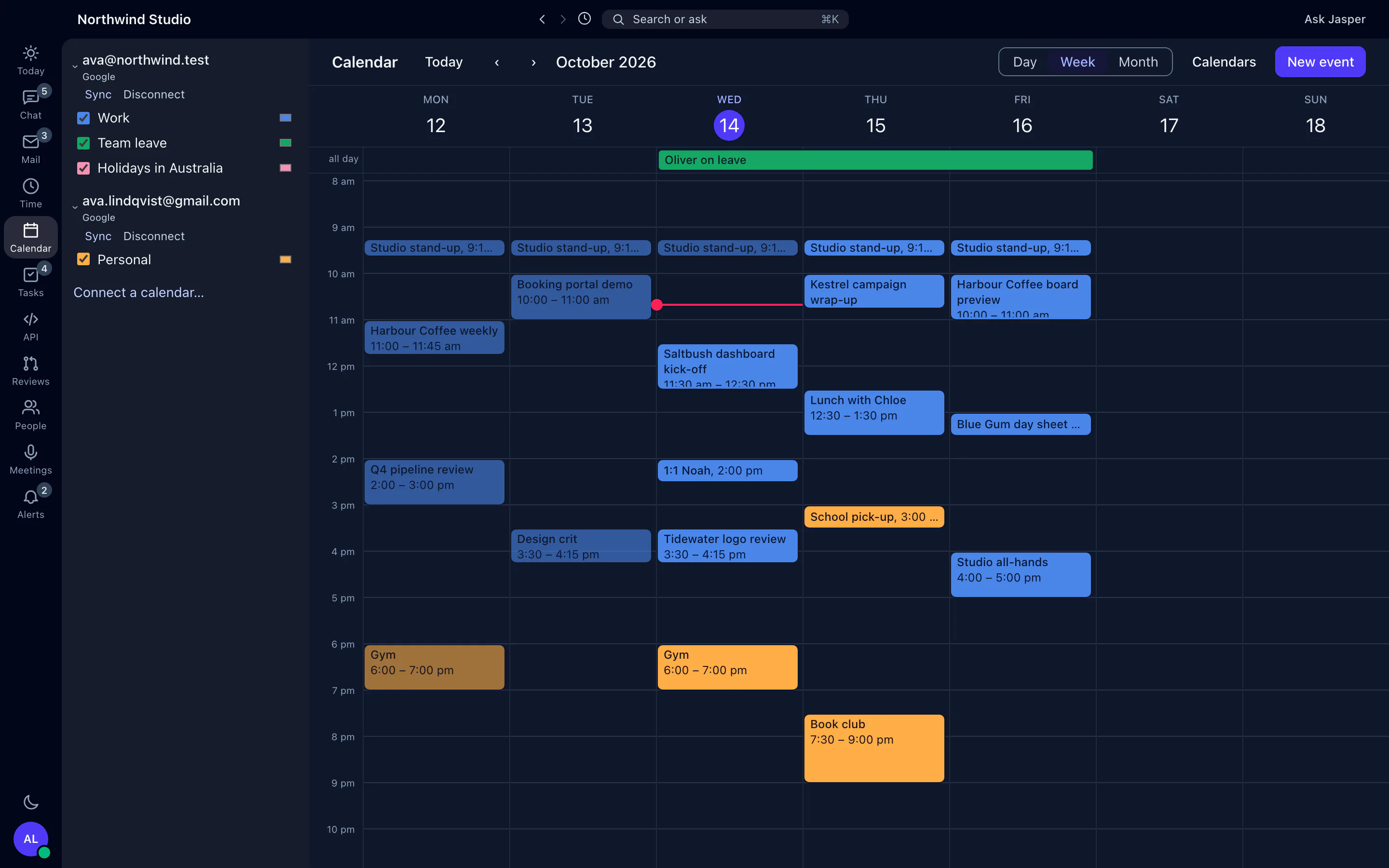Collapse the ava.lindqvist@gmail.com account
Image resolution: width=1389 pixels, height=868 pixels.
click(x=75, y=207)
